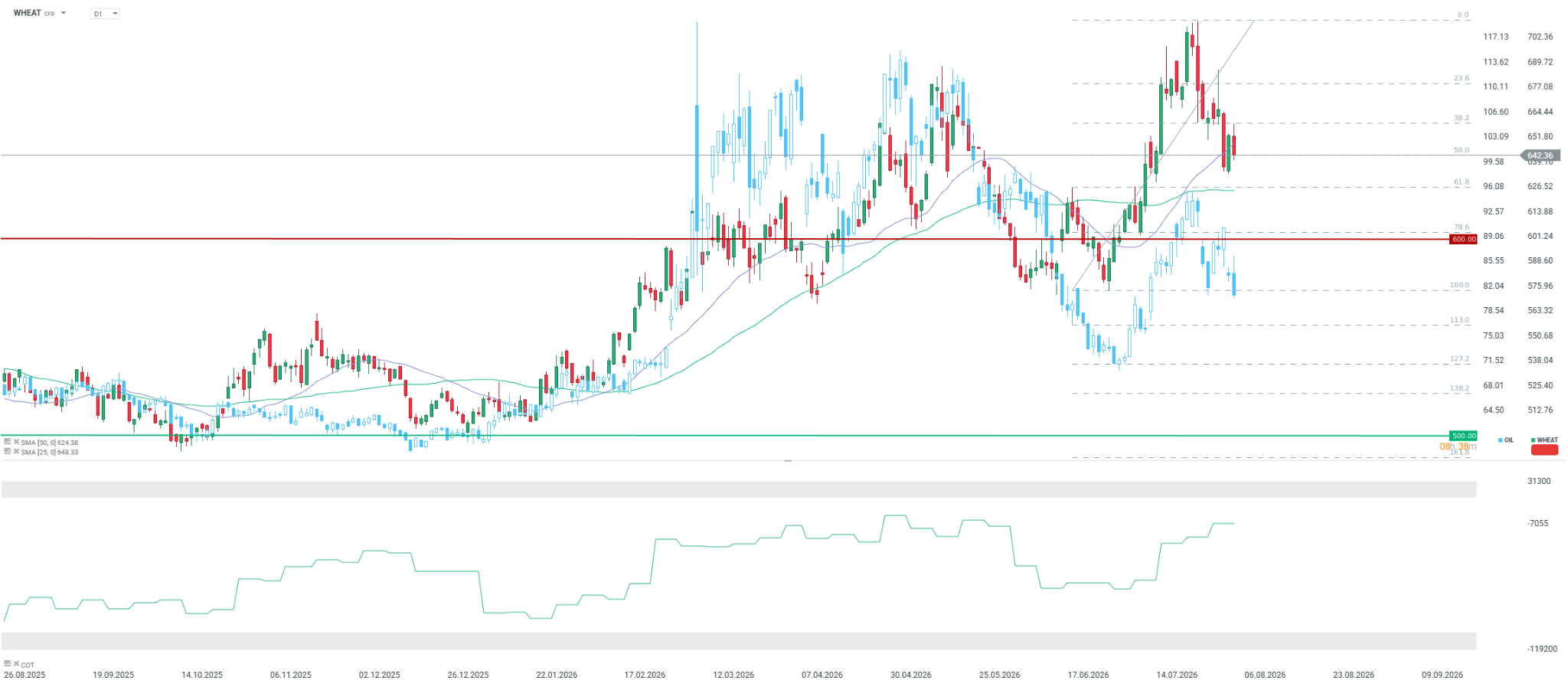
Task: Click the 02.12.2025 date on time axis
Action: click(380, 675)
